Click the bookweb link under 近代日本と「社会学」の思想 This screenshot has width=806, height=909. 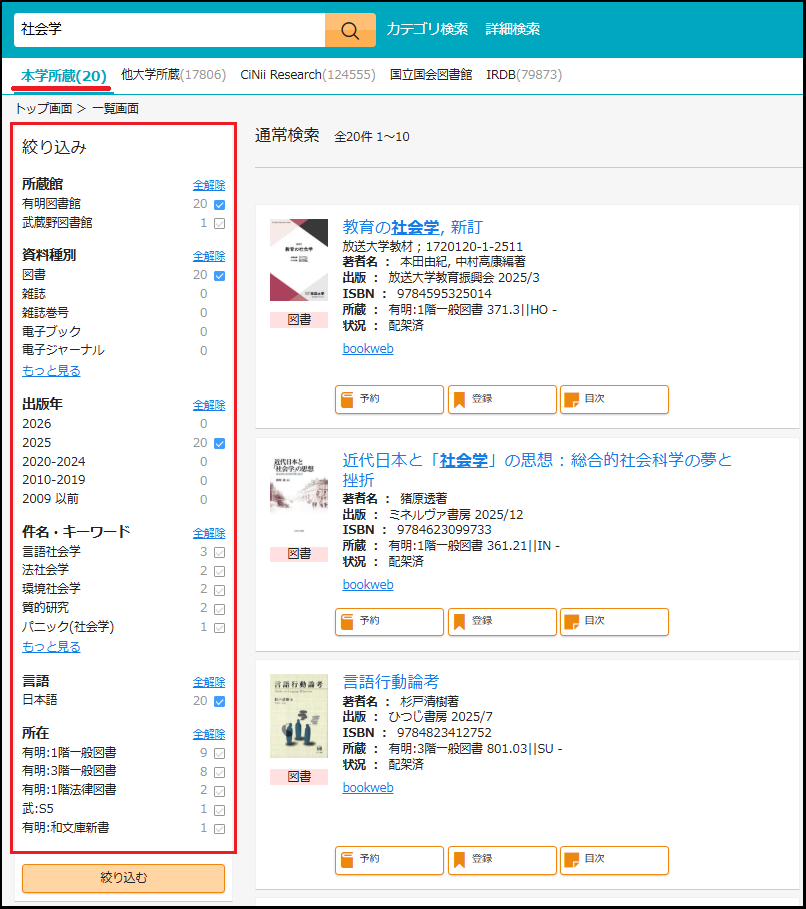click(368, 585)
